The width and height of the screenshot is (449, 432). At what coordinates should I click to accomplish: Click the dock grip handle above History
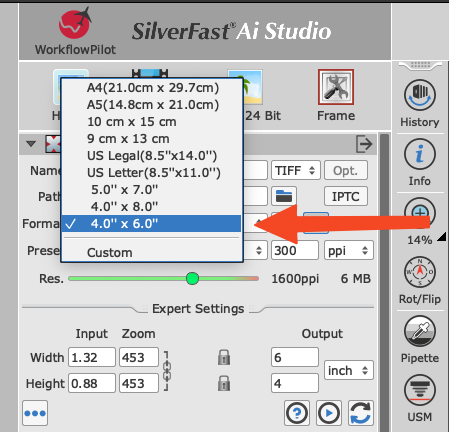pyautogui.click(x=420, y=65)
